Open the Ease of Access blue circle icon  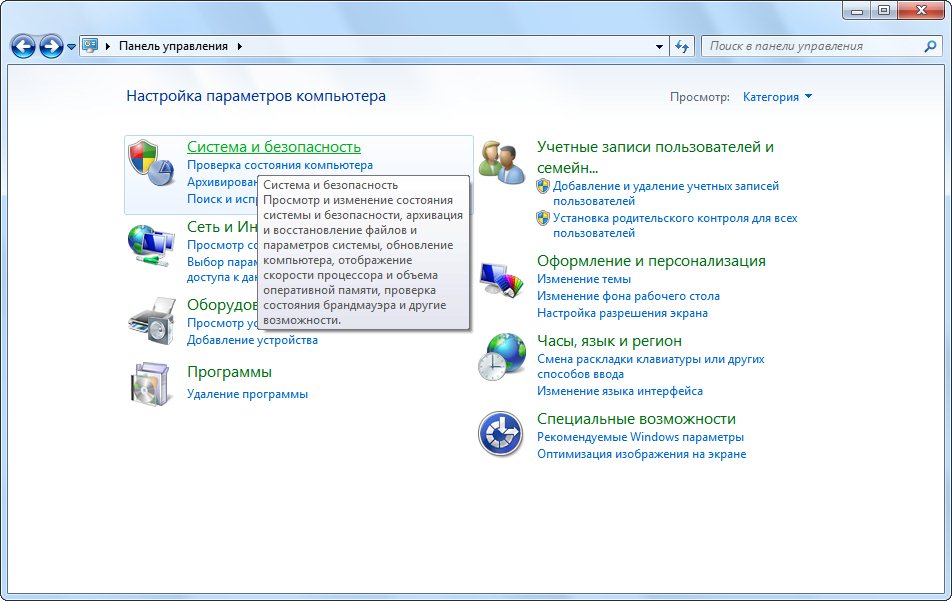pyautogui.click(x=502, y=433)
